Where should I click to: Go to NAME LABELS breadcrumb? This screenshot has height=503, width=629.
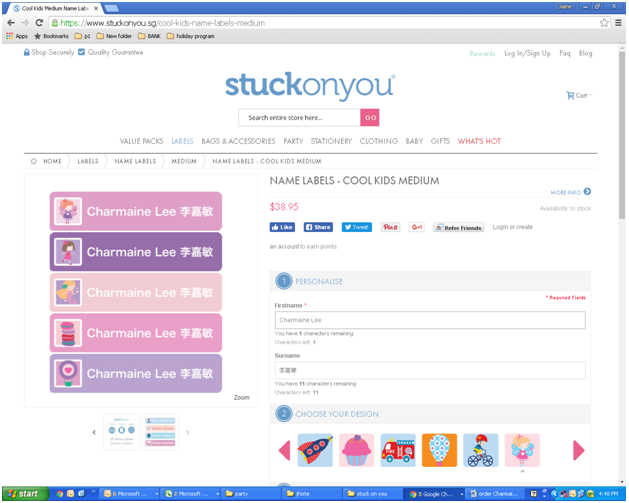coord(135,161)
